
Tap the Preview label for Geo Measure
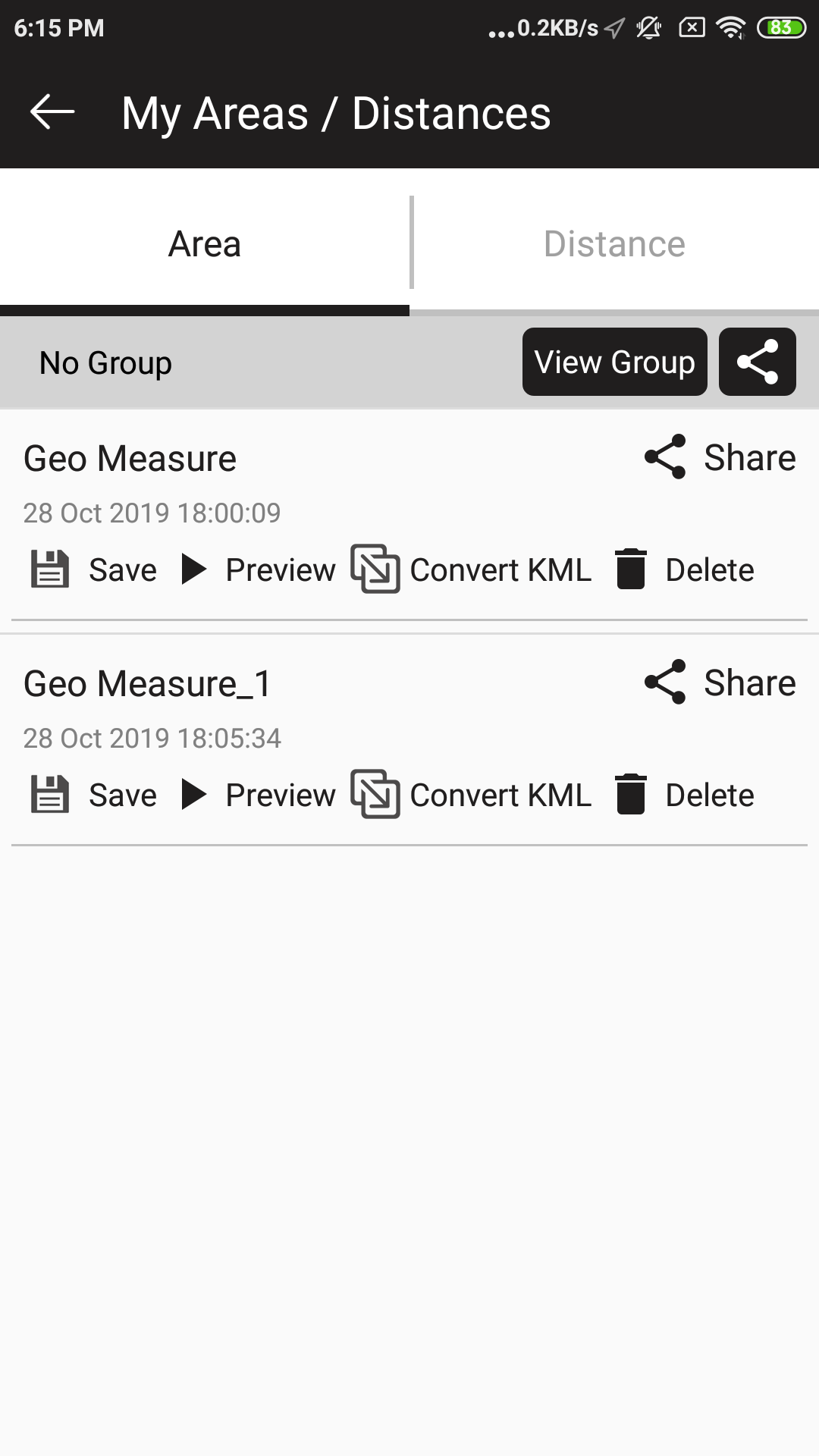coord(281,570)
